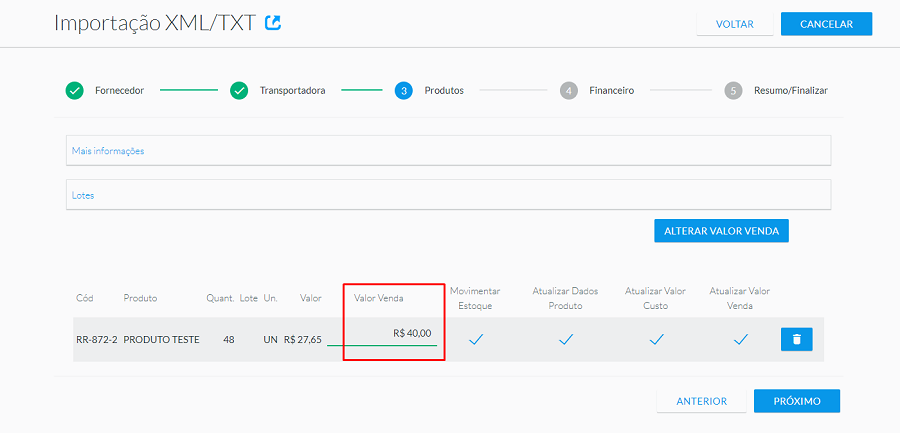900x433 pixels.
Task: Select the quantity value 48
Action: coord(228,339)
